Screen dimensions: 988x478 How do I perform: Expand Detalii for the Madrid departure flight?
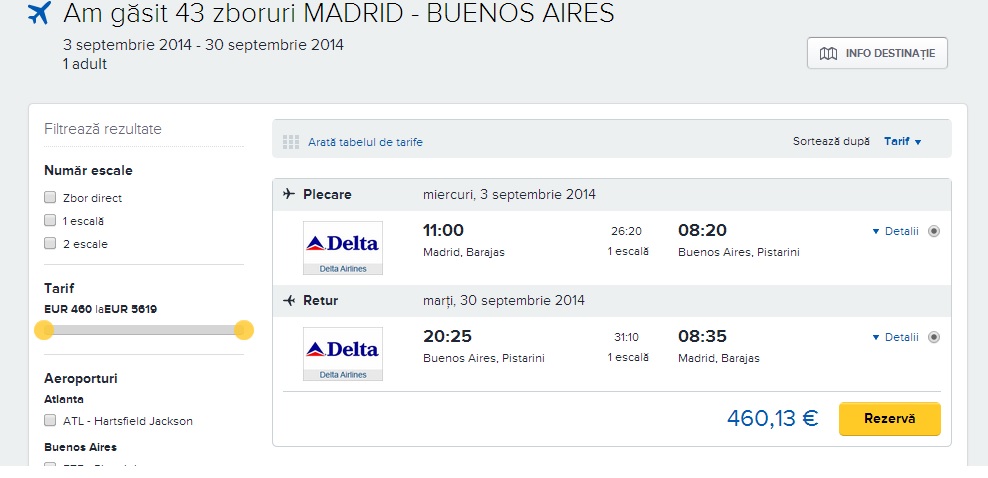tap(895, 231)
